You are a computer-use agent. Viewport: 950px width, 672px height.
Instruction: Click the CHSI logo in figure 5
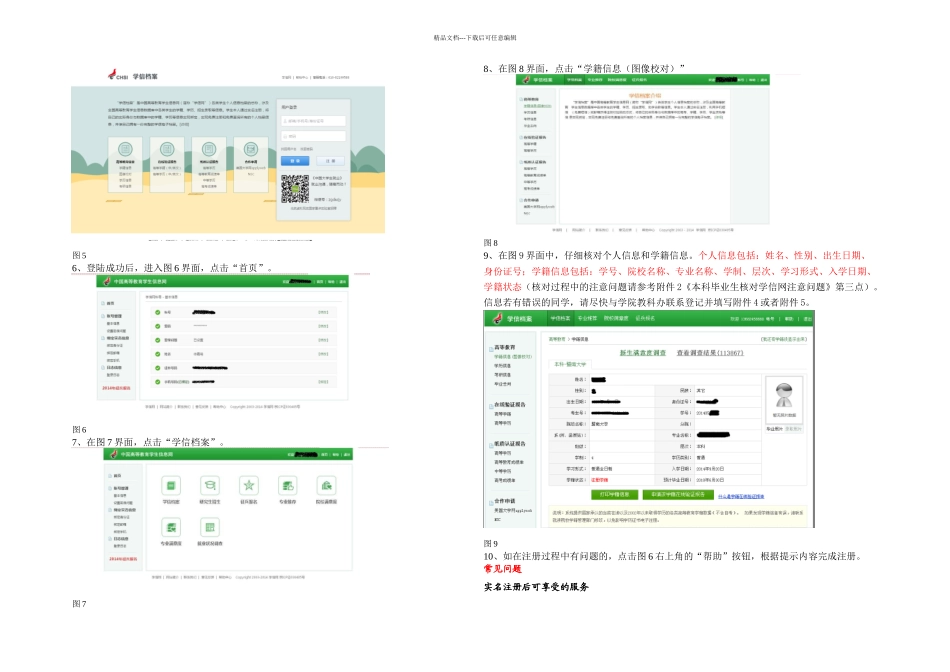(x=118, y=75)
